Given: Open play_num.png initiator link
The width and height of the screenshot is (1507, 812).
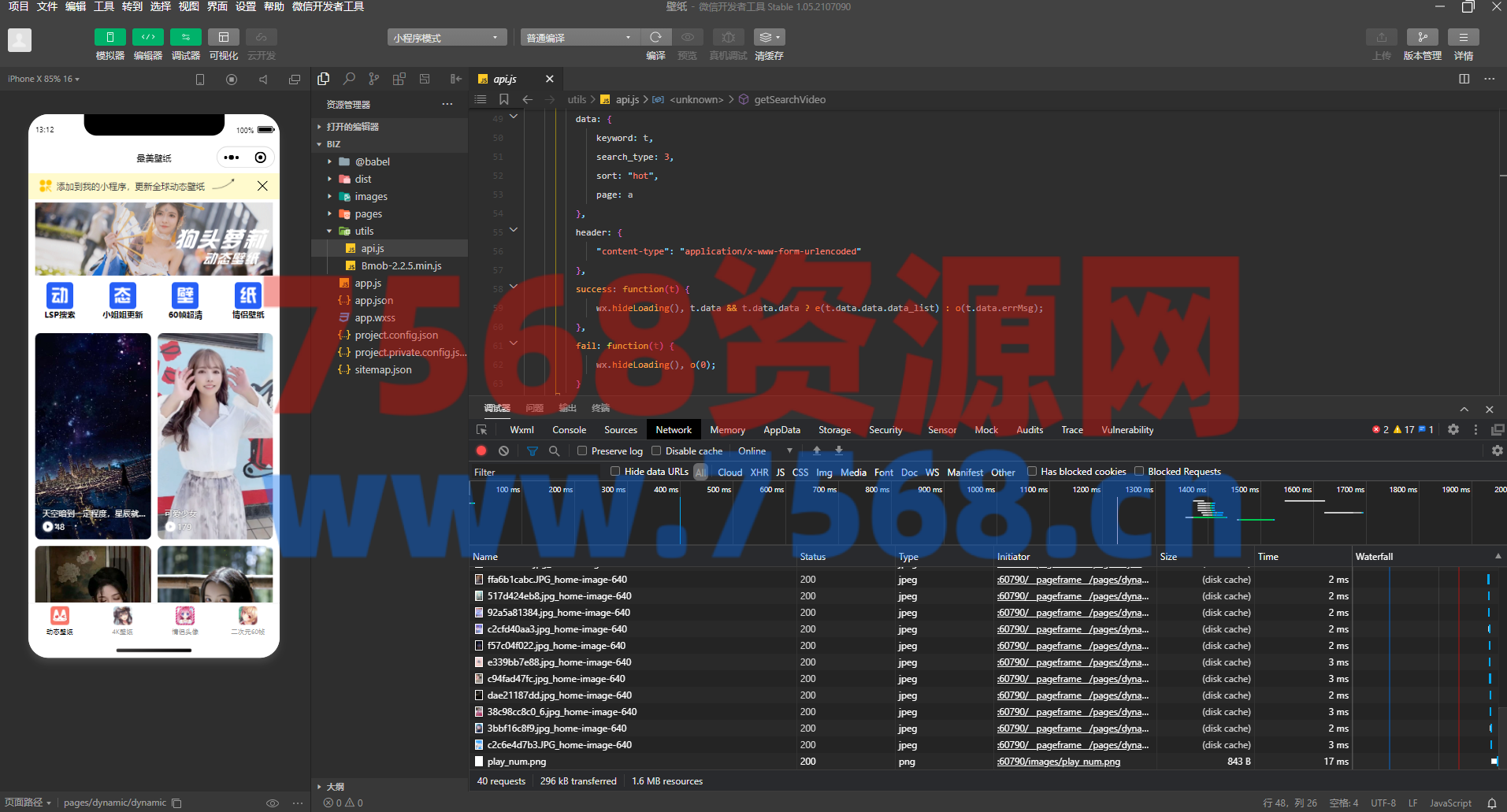Looking at the screenshot, I should point(1058,762).
